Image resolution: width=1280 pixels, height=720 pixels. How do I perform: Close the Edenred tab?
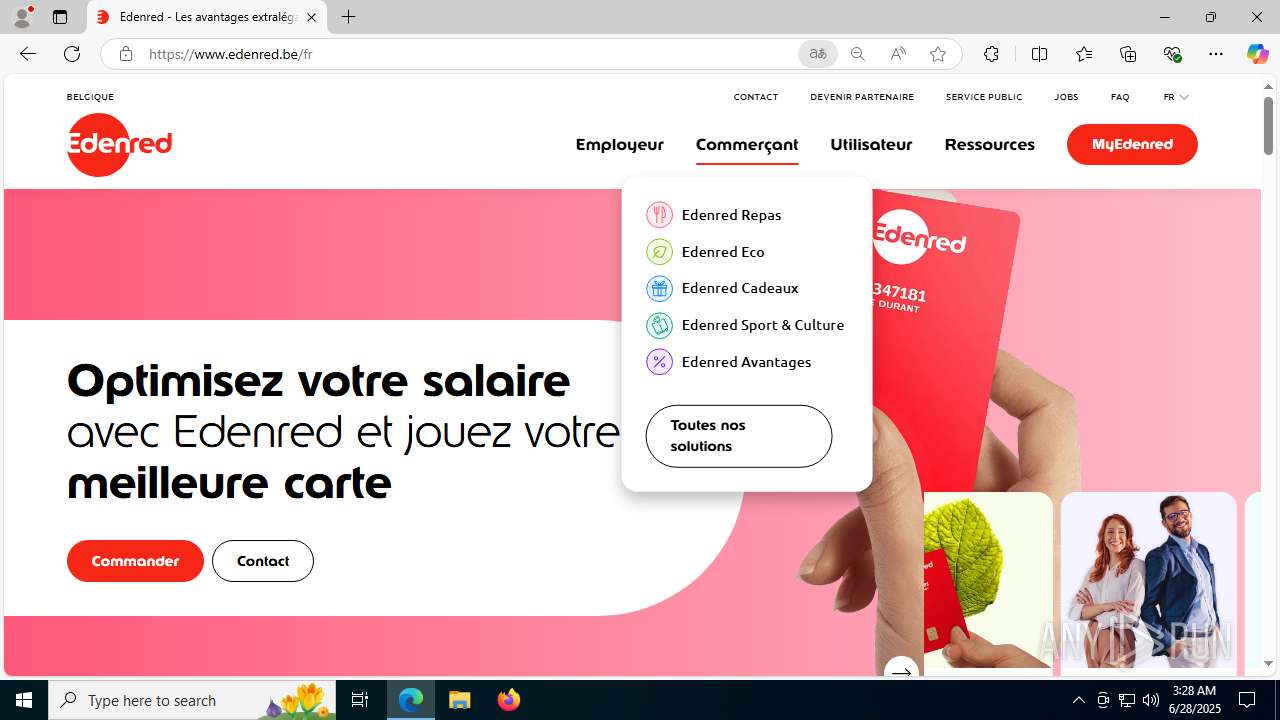311,17
